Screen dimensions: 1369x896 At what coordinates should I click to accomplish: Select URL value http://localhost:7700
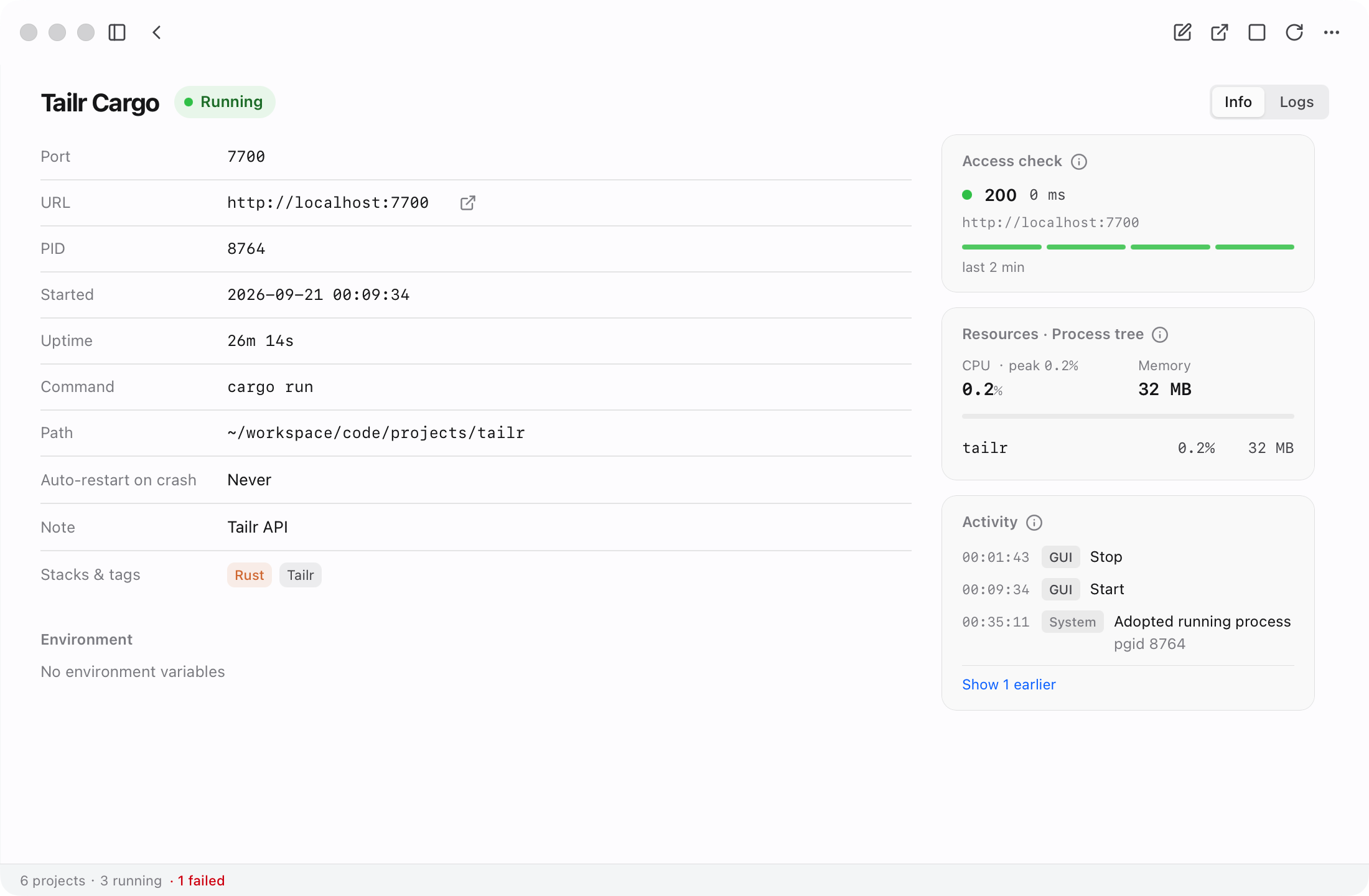(x=328, y=203)
